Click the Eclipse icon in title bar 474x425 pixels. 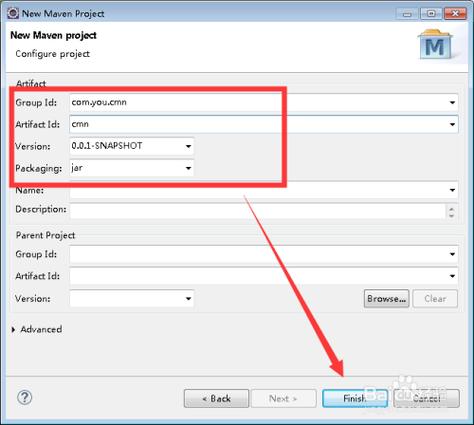[x=13, y=13]
